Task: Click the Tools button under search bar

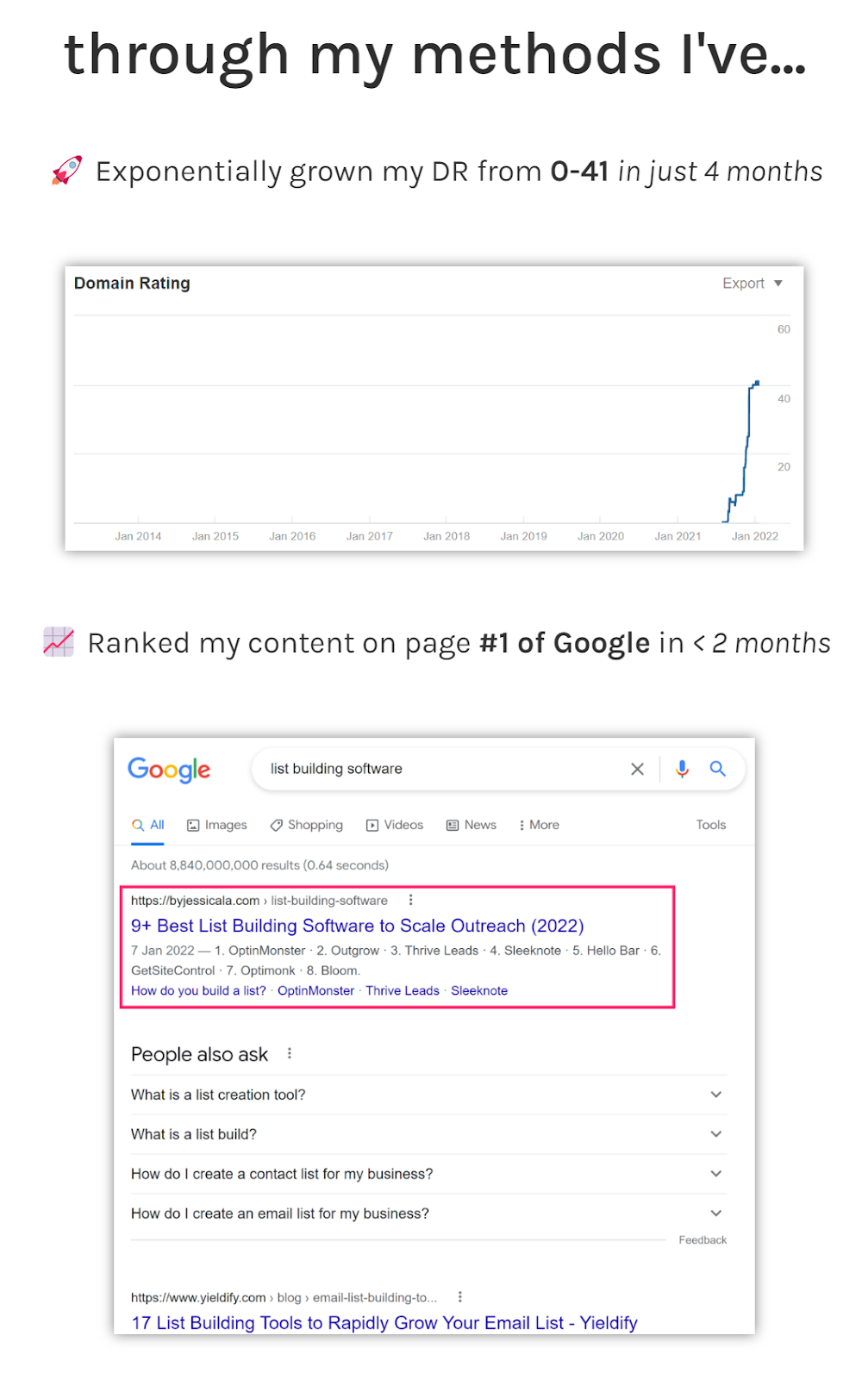Action: click(x=711, y=825)
